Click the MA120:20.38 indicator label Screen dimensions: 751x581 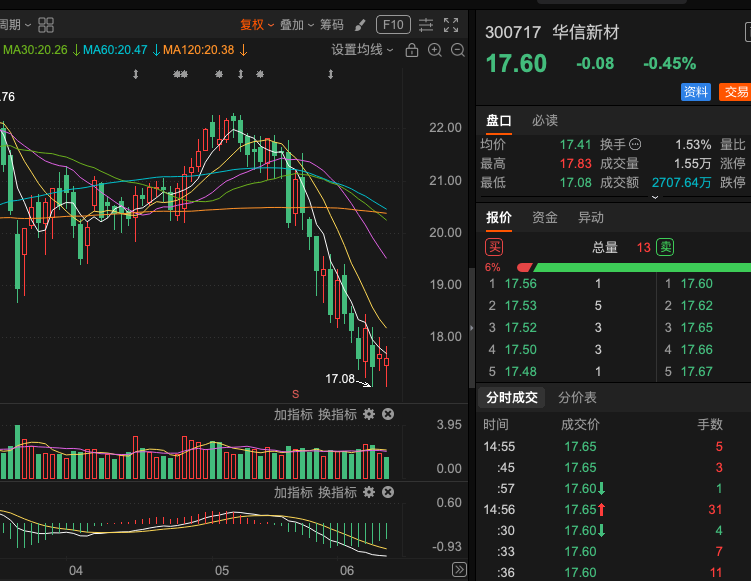pyautogui.click(x=198, y=50)
